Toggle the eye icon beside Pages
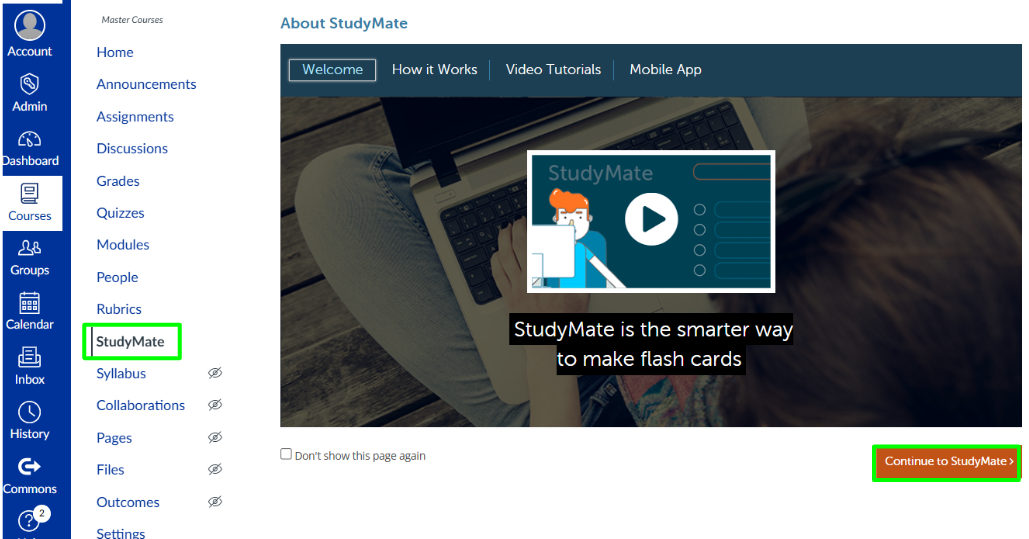This screenshot has width=1029, height=539. (214, 438)
